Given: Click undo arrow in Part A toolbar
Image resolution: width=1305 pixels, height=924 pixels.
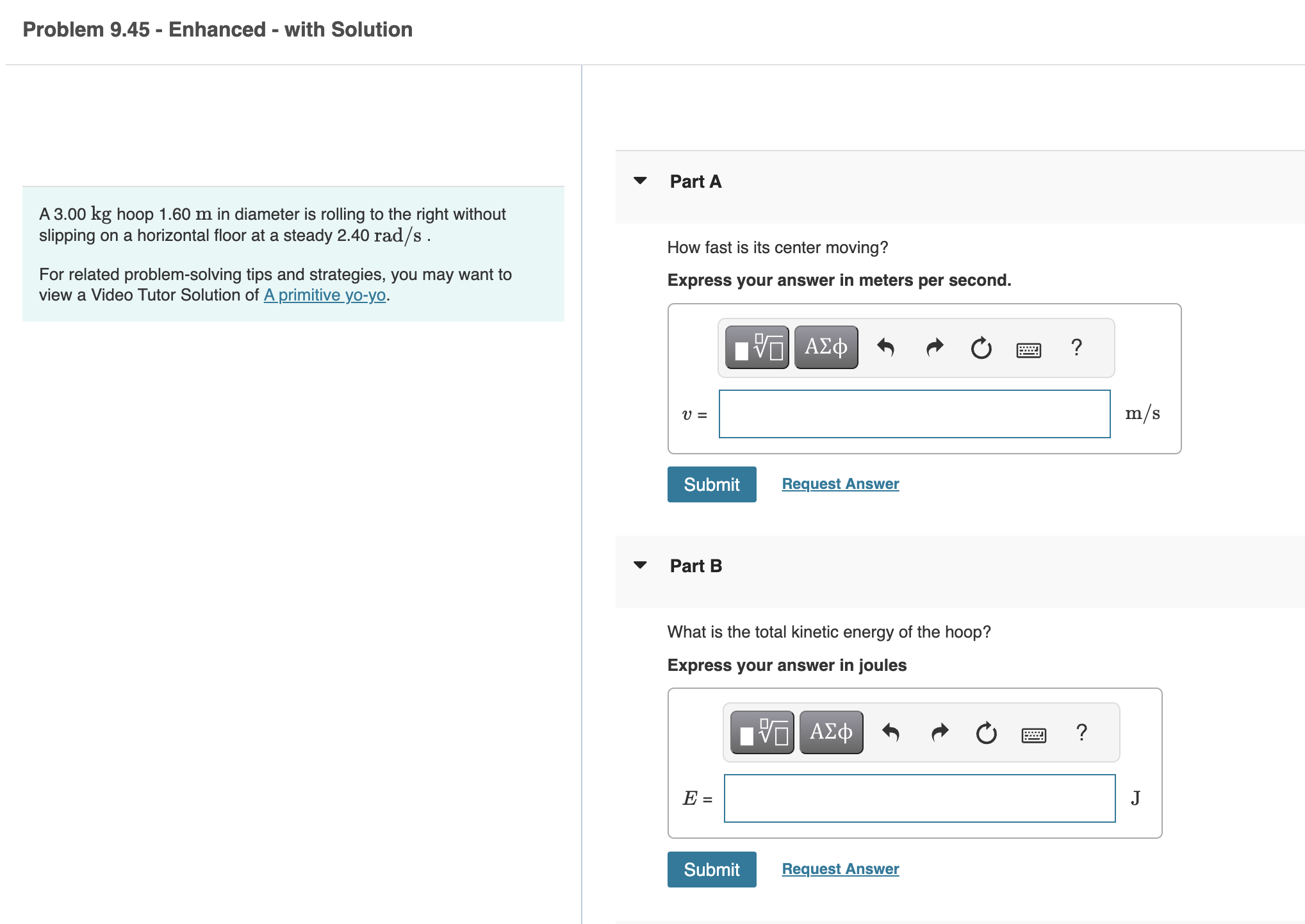Looking at the screenshot, I should 885,347.
